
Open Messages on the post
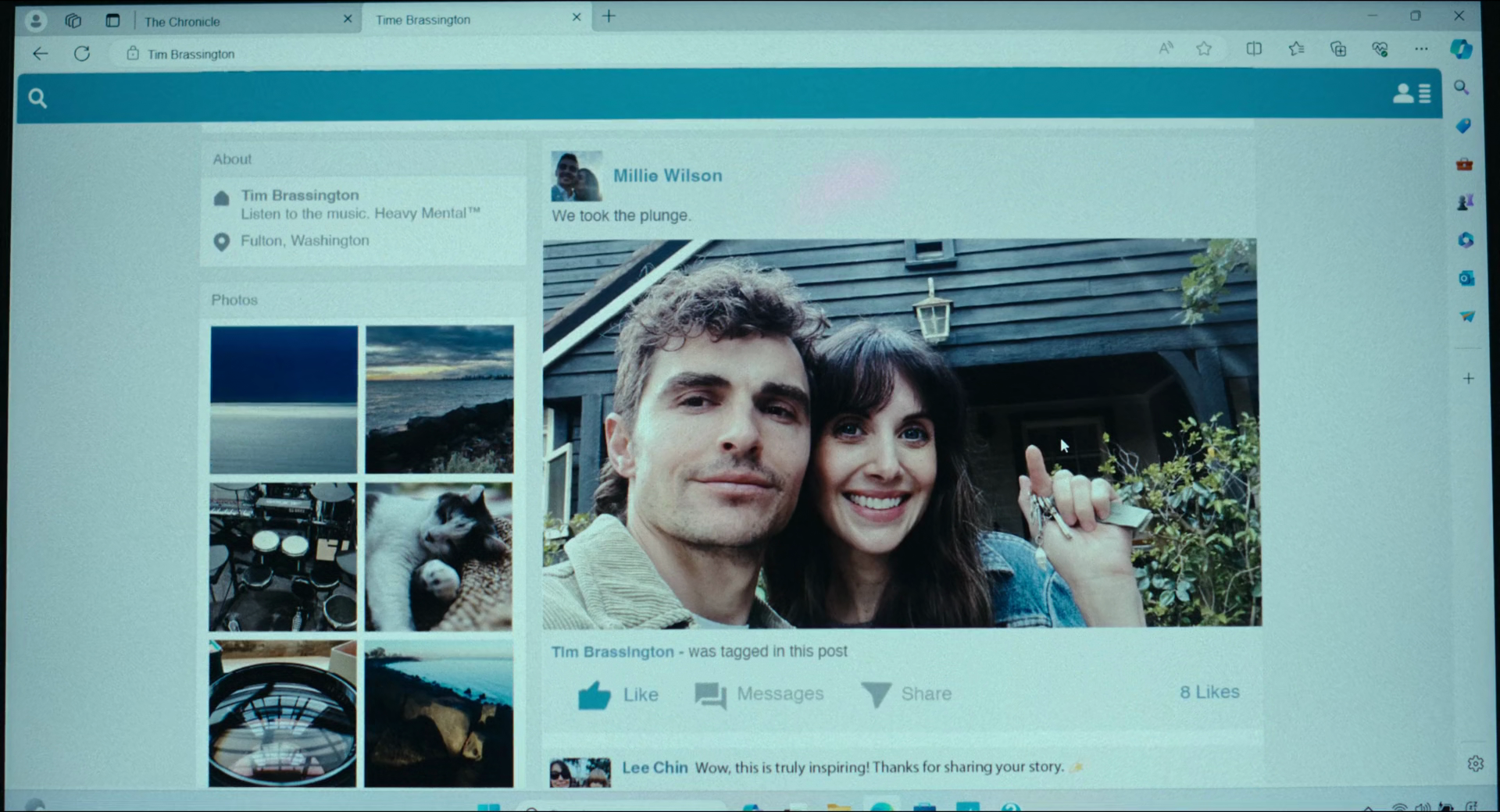tap(759, 694)
